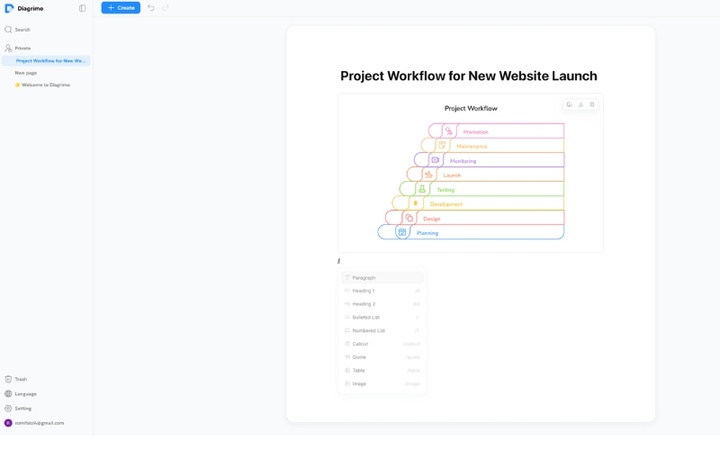The image size is (720, 450).
Task: Open the Project Workflow for New We... page
Action: click(x=46, y=61)
